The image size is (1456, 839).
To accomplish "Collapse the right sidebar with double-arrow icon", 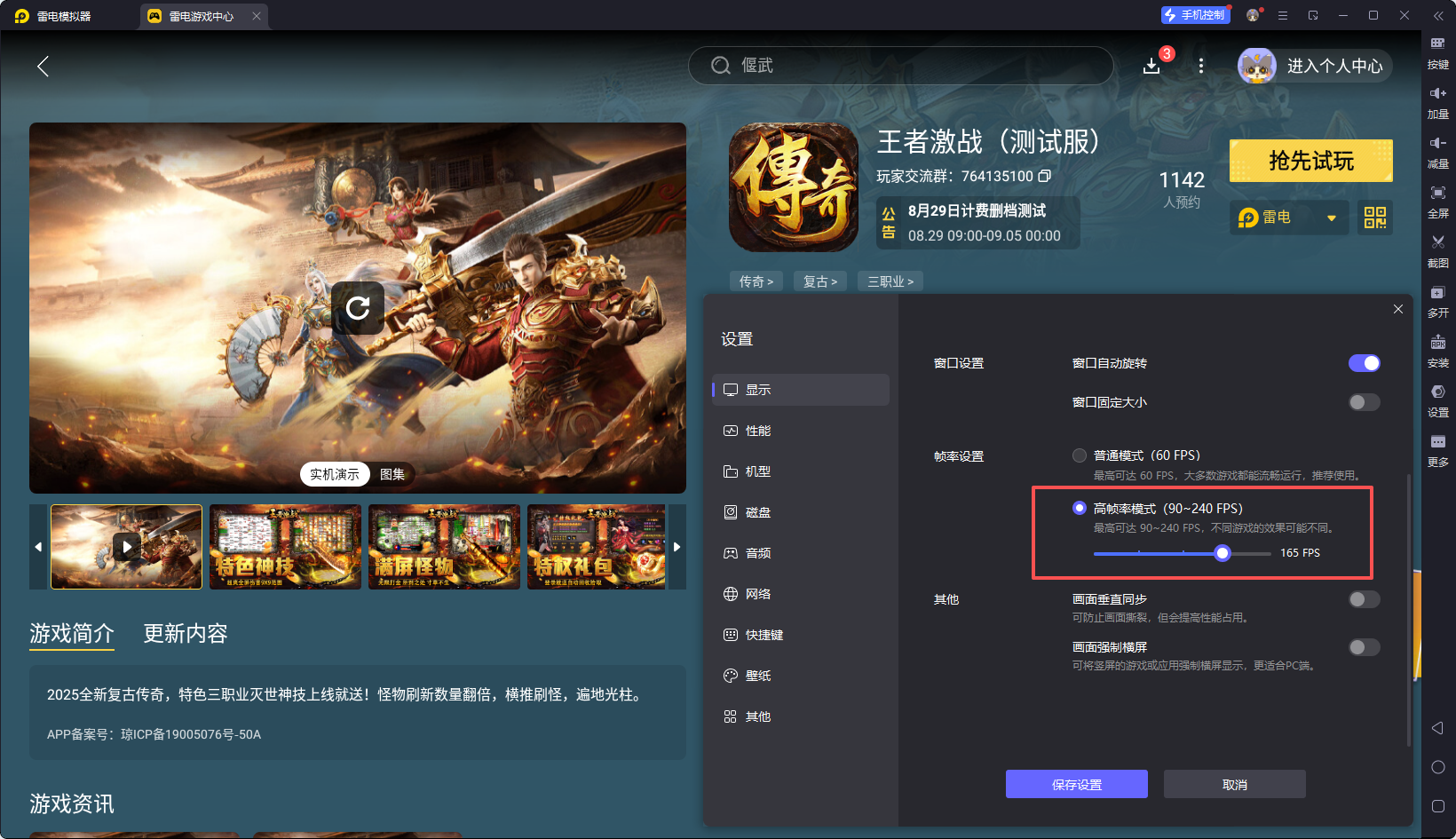I will (x=1438, y=16).
